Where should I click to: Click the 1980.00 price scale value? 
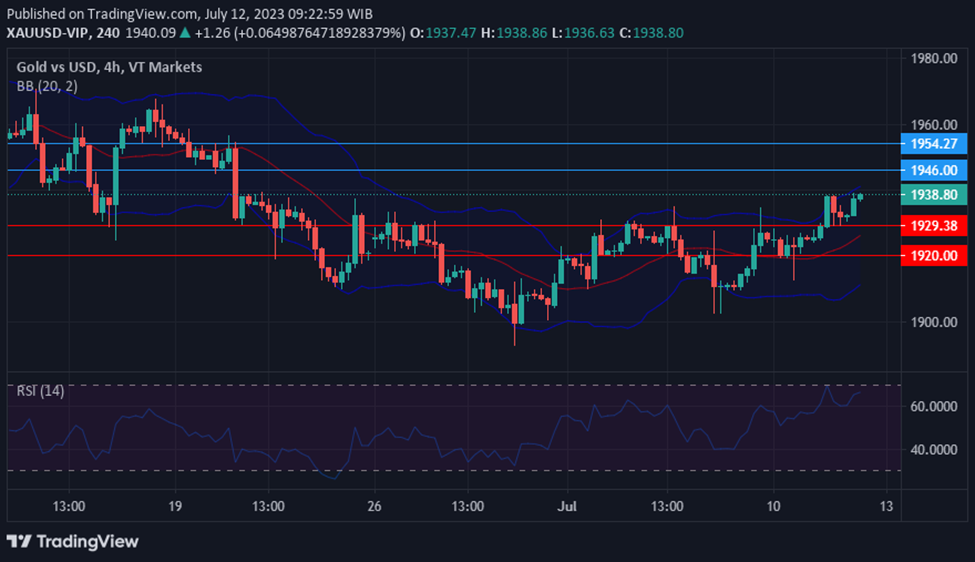coord(933,59)
